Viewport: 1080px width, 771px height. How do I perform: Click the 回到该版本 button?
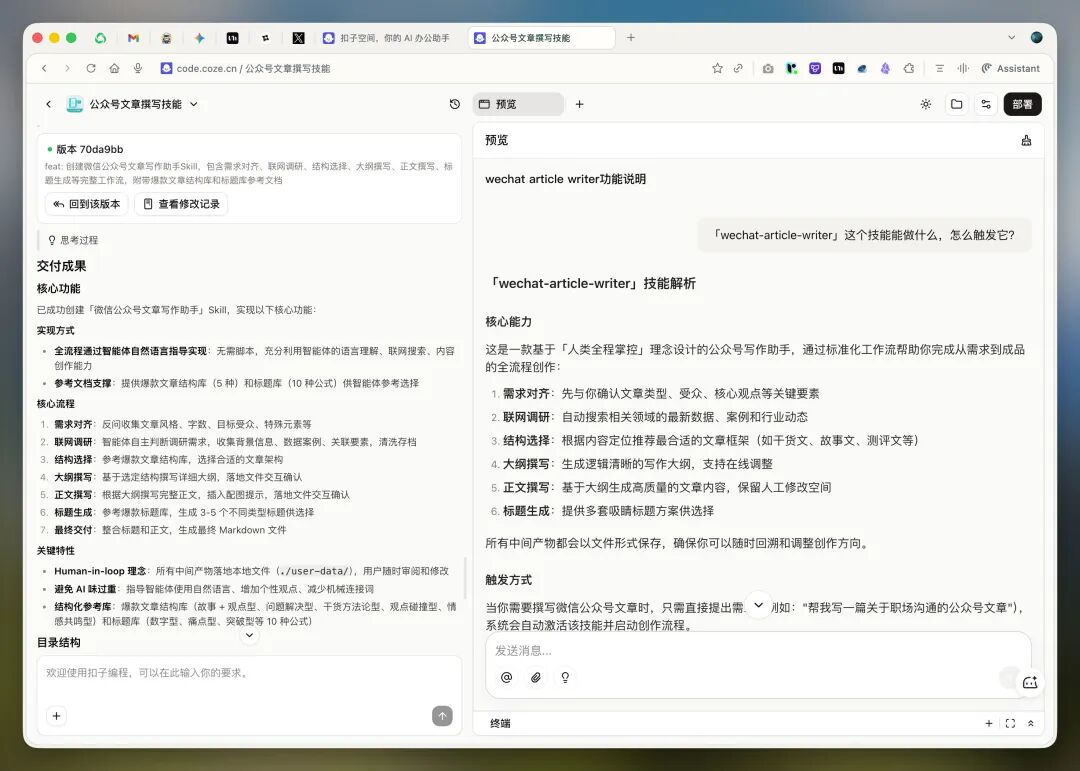pos(87,204)
